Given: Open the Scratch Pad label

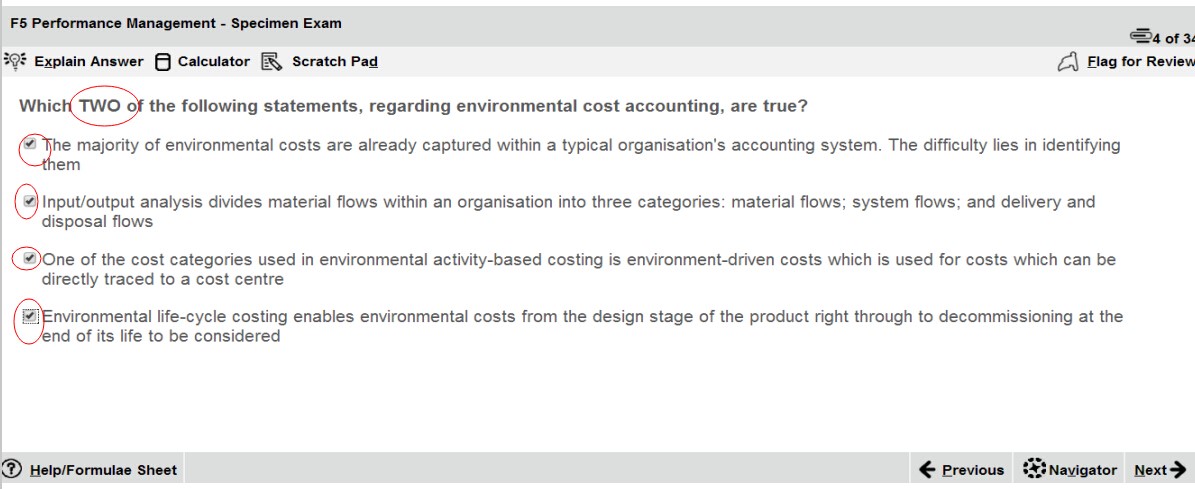Looking at the screenshot, I should click(334, 62).
